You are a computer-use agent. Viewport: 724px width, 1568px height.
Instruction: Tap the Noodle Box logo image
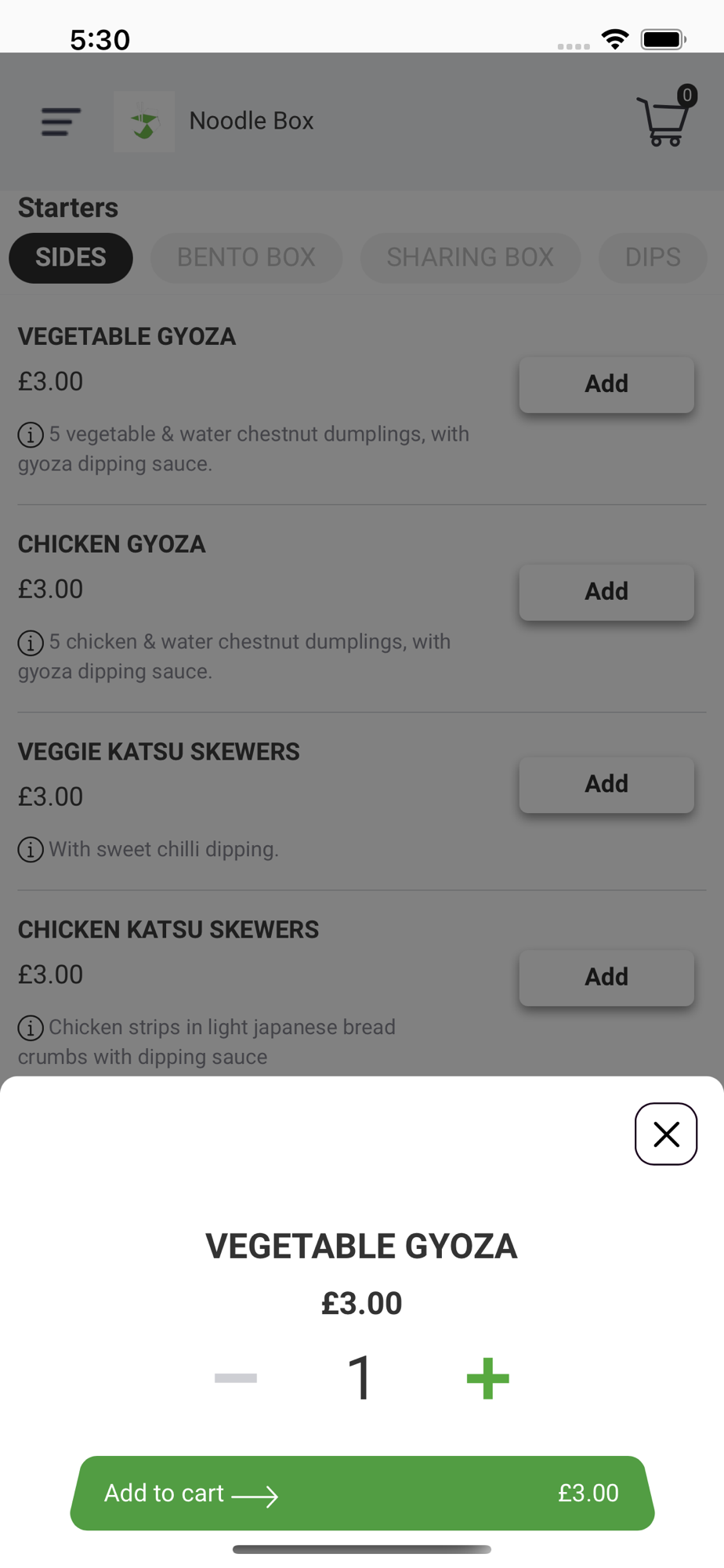click(x=144, y=122)
